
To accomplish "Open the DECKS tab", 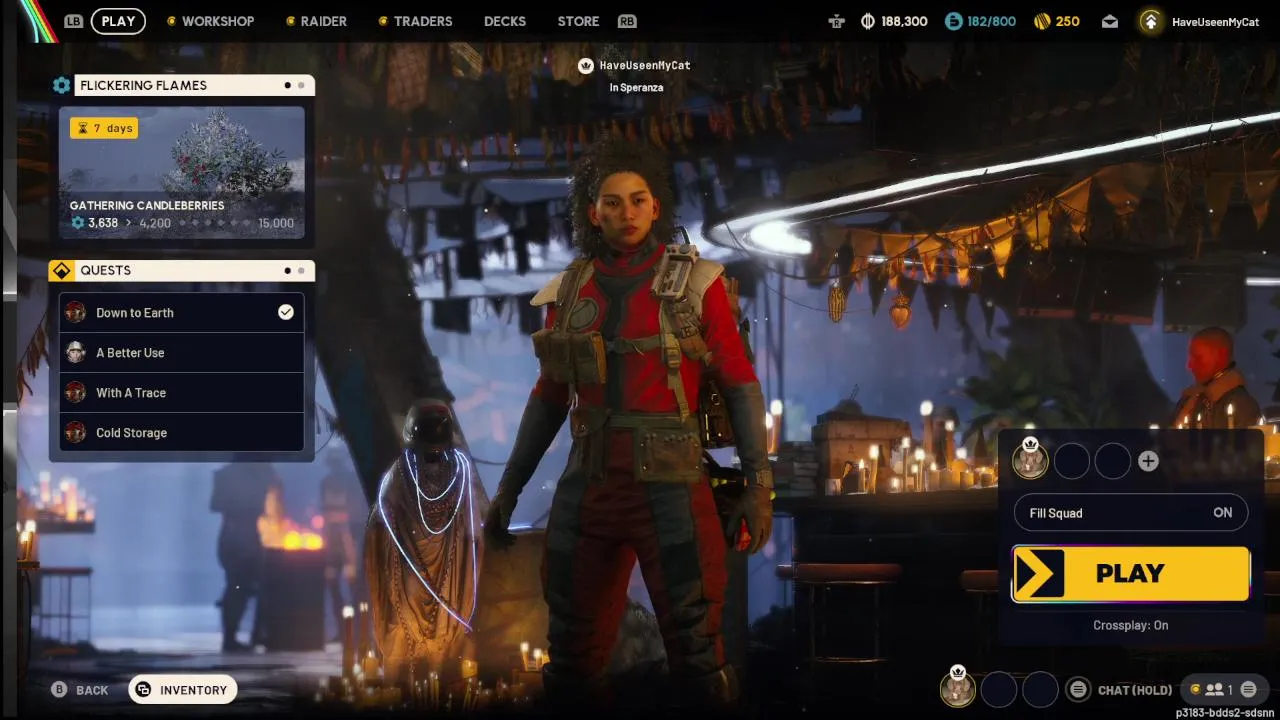I will click(x=505, y=21).
